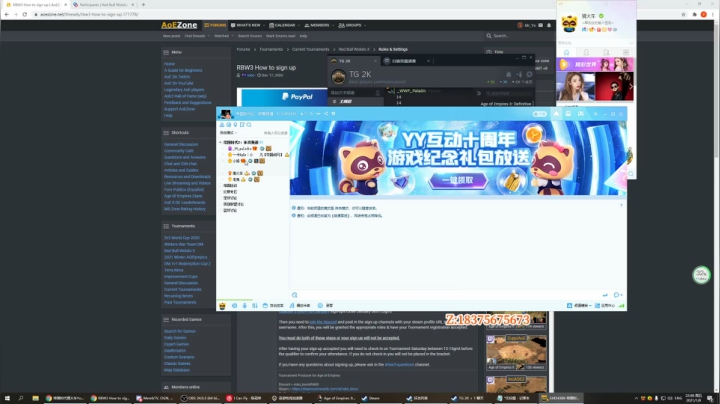Open the home icon in YY channel window header
Image resolution: width=720 pixels, height=404 pixels.
(556, 113)
